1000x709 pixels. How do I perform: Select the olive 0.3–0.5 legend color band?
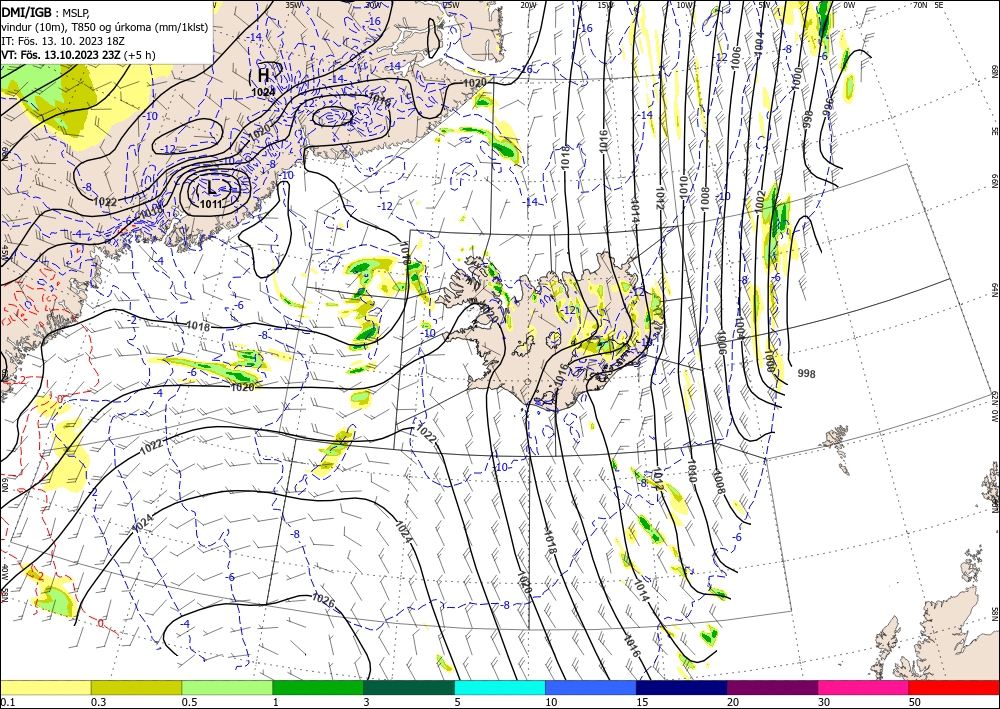136,687
